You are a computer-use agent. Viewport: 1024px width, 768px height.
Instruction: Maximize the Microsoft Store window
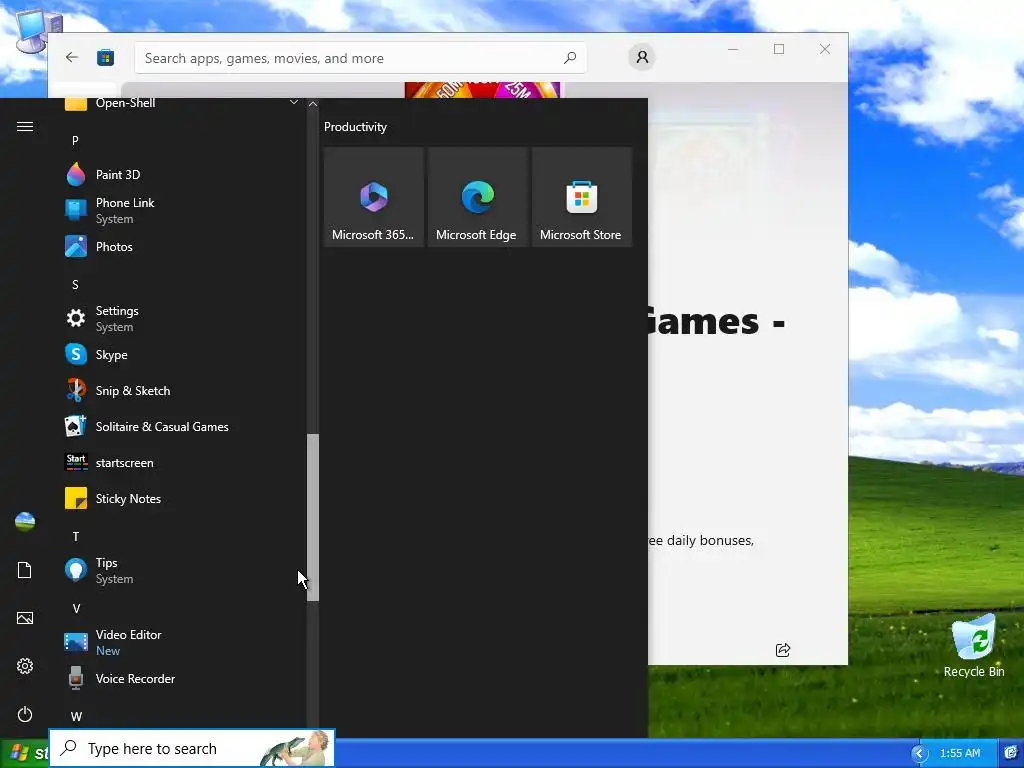[778, 49]
